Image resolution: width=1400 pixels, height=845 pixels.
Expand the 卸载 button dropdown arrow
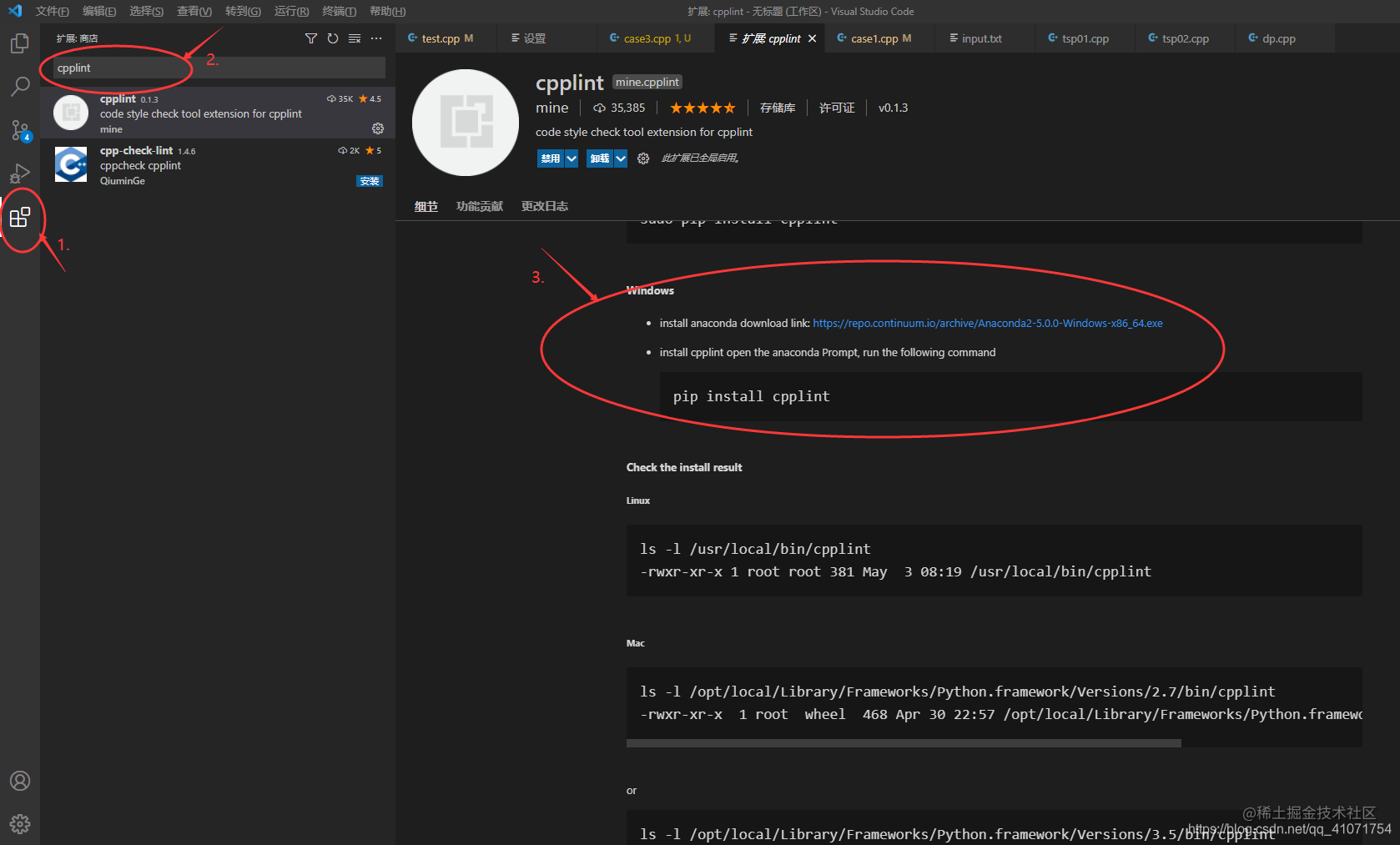point(621,158)
